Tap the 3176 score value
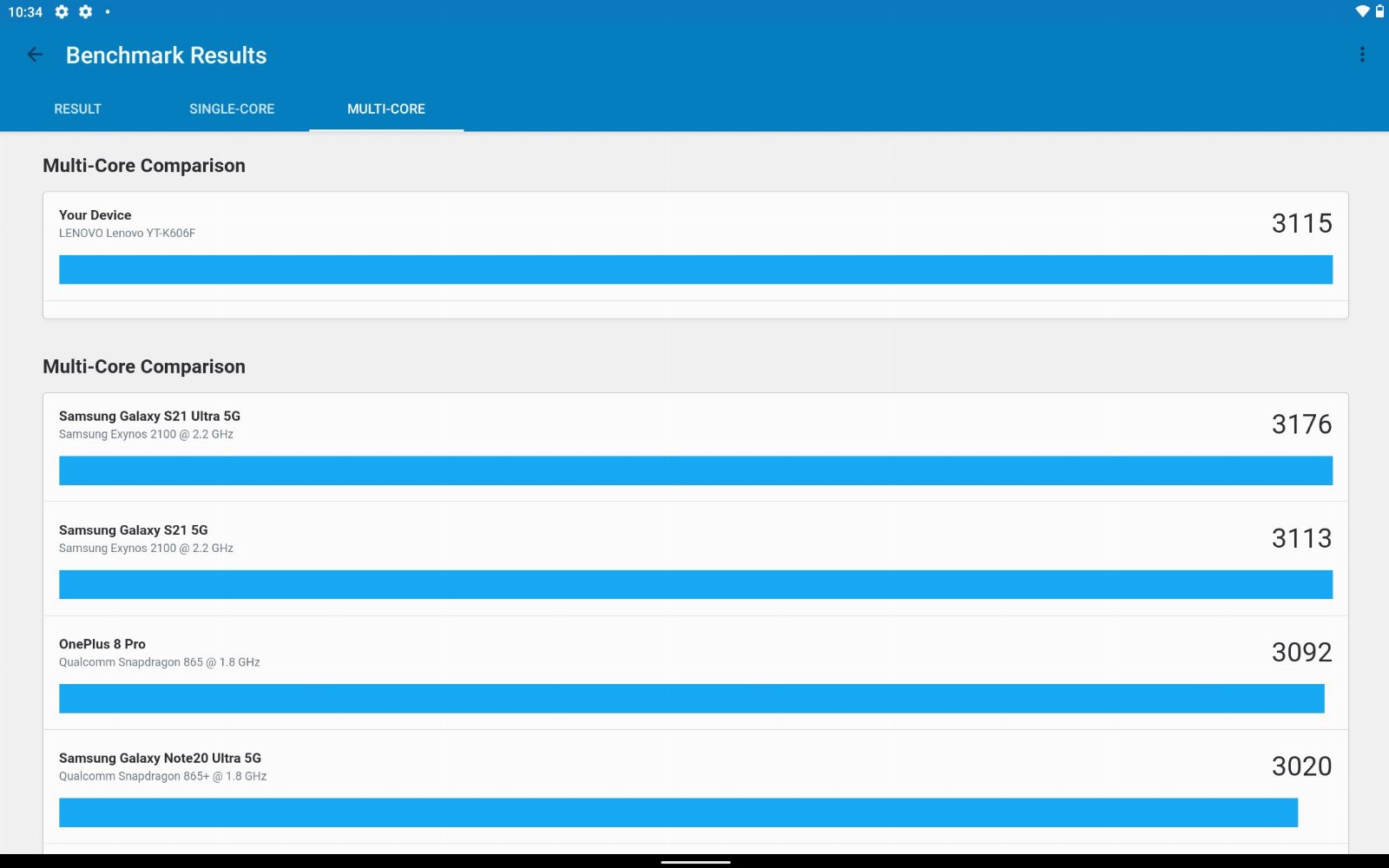1389x868 pixels. click(1301, 424)
